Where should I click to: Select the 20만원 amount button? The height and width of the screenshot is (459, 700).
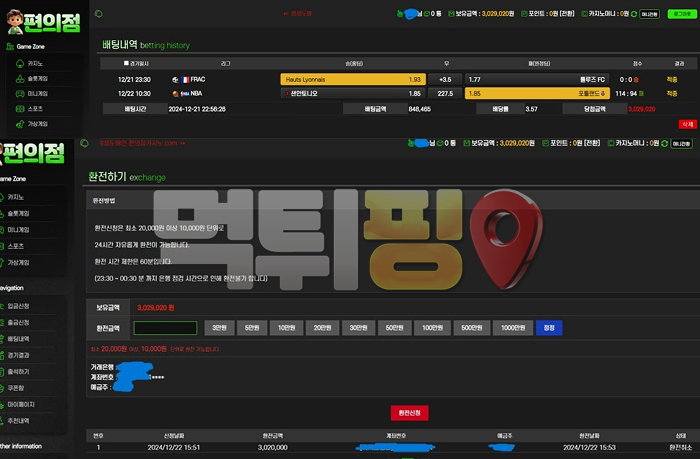pyautogui.click(x=322, y=328)
